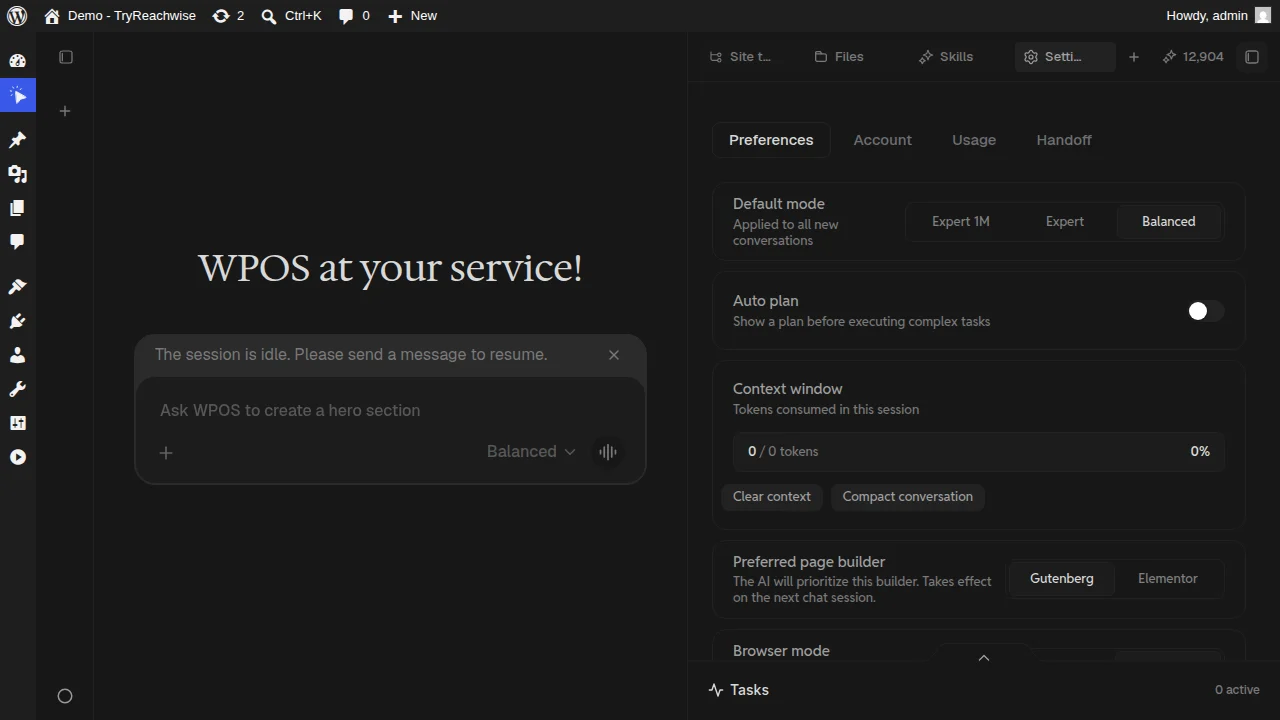The image size is (1280, 720).
Task: Open the Handoff settings tab
Action: pyautogui.click(x=1064, y=140)
